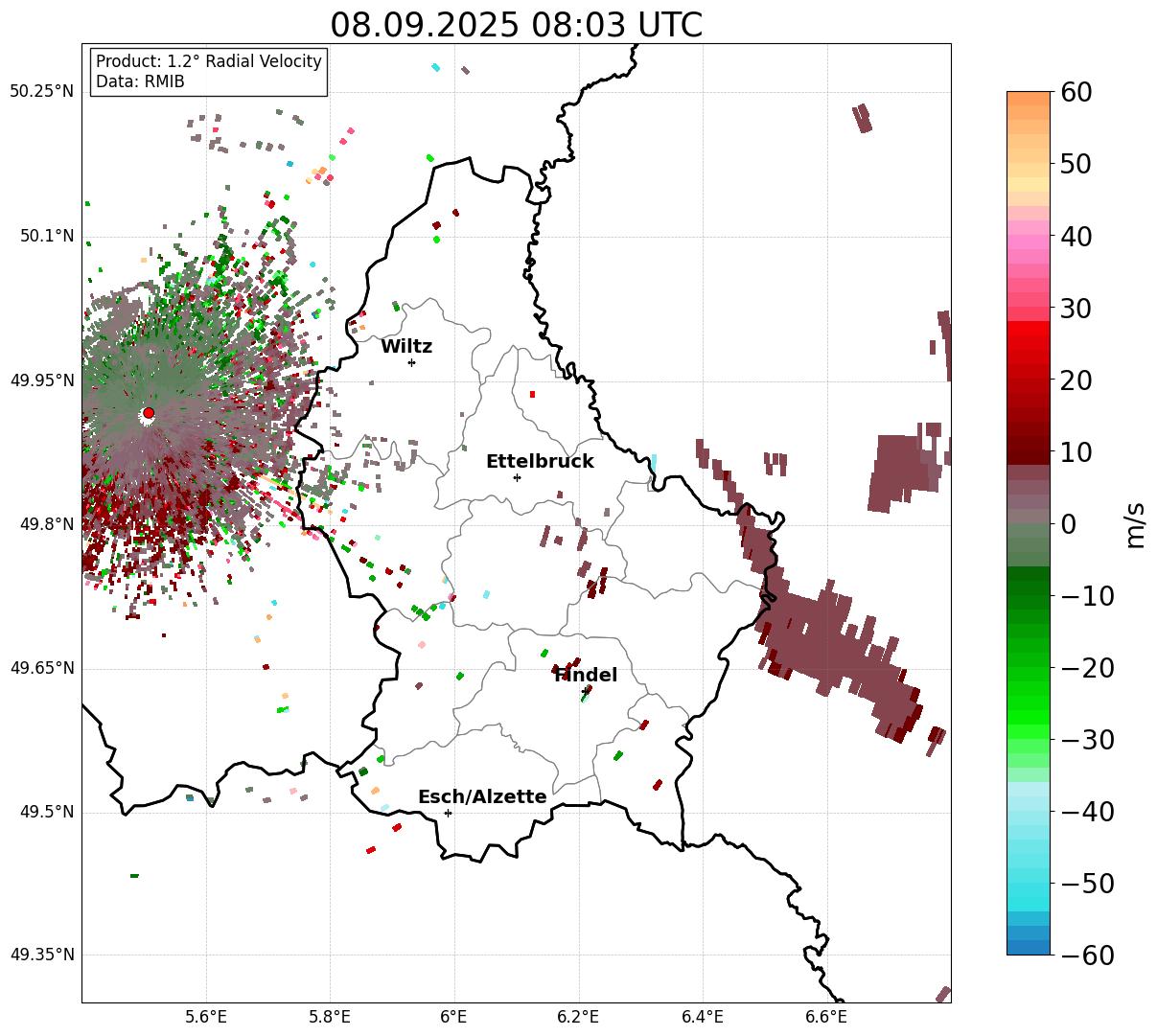The height and width of the screenshot is (1036, 1157).
Task: Click the latitude label 50.1°N
Action: coord(46,236)
